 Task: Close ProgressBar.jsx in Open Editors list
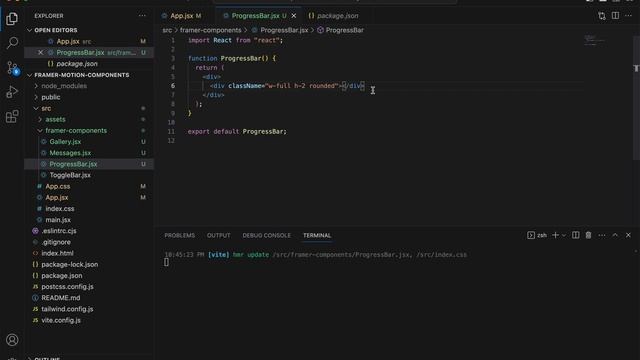pos(40,53)
